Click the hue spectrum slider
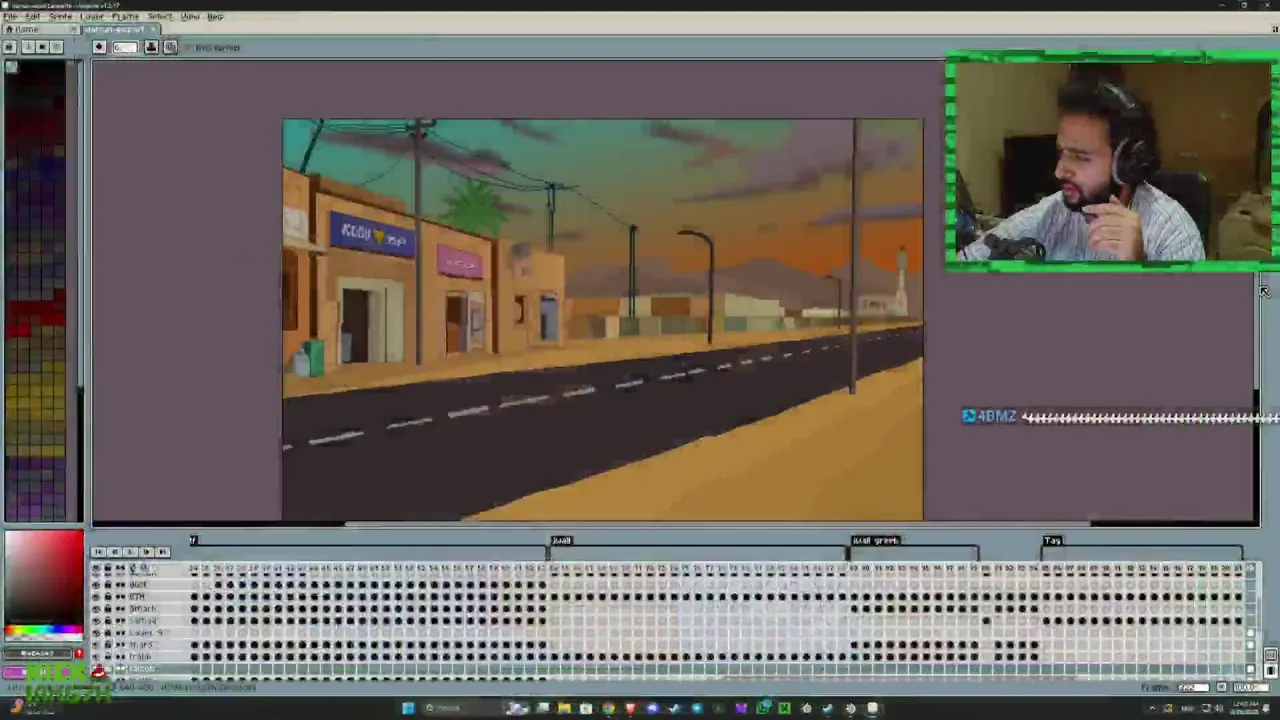The height and width of the screenshot is (720, 1280). click(x=44, y=631)
